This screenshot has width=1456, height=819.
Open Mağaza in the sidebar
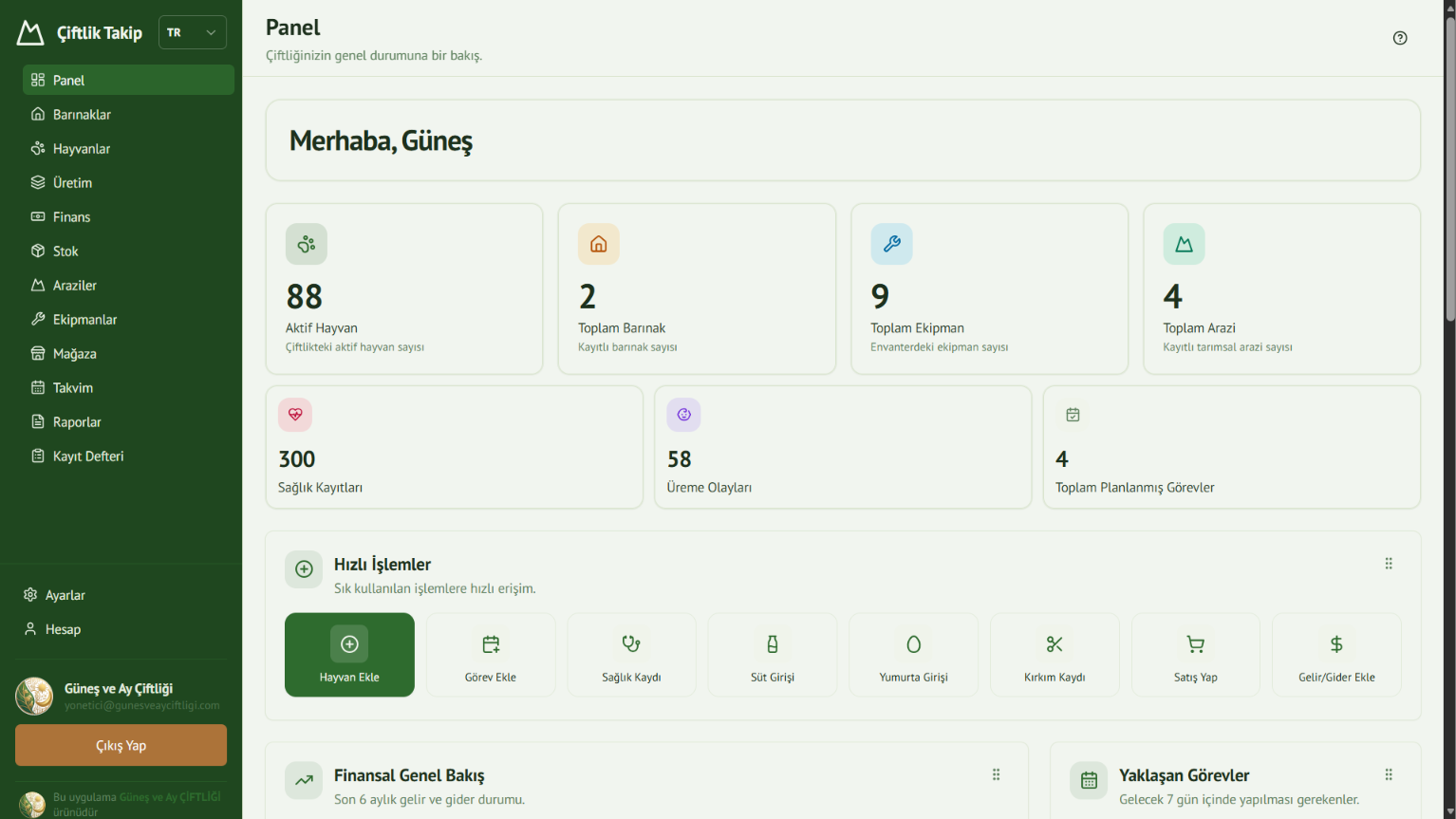coord(128,353)
